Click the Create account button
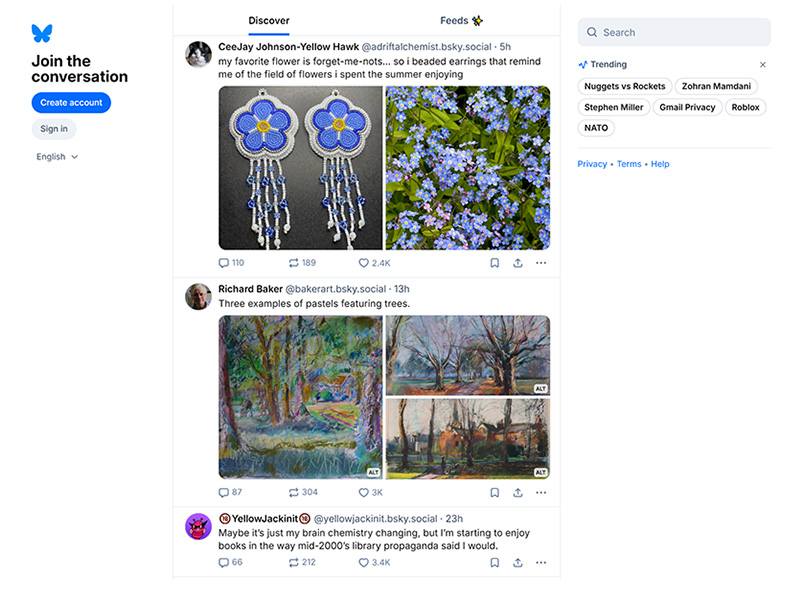Image resolution: width=800 pixels, height=600 pixels. pyautogui.click(x=71, y=103)
